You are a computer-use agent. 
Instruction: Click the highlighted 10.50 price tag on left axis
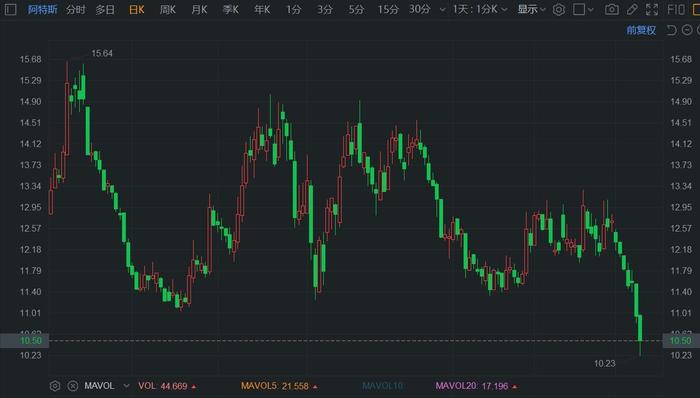coord(25,341)
